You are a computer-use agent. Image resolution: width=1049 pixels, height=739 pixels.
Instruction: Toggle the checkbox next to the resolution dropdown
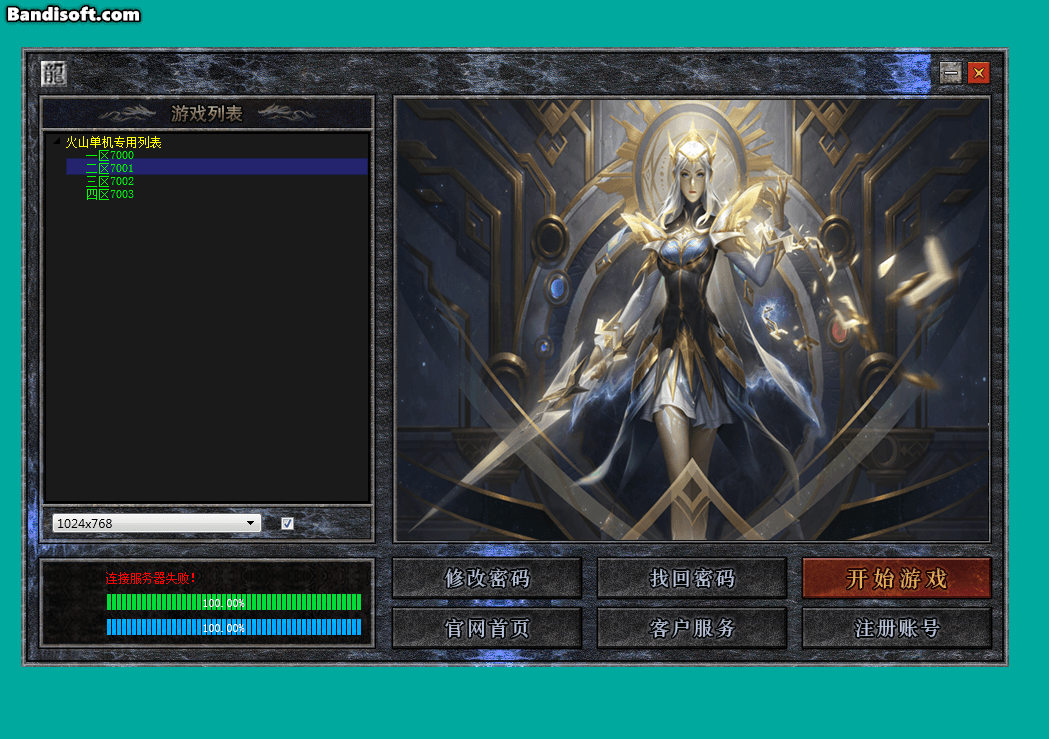tap(287, 523)
